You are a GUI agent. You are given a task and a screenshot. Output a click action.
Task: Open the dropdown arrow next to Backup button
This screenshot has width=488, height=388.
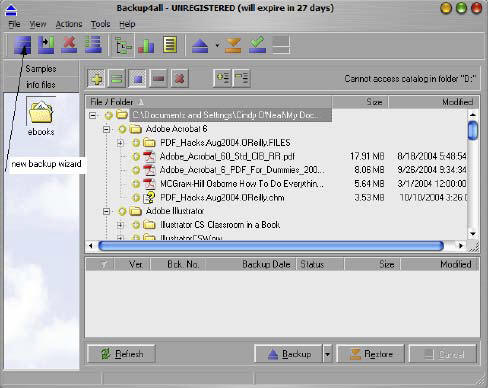[x=327, y=354]
